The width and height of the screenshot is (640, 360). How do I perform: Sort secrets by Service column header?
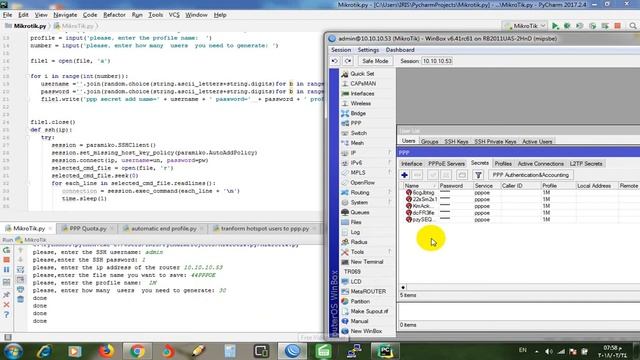[x=486, y=186]
